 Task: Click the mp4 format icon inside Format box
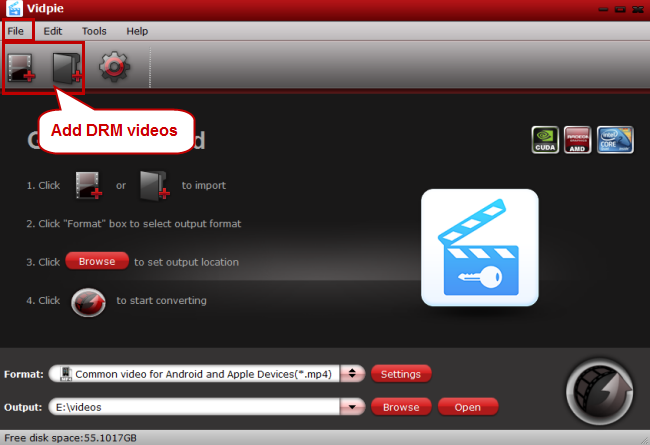pos(66,374)
